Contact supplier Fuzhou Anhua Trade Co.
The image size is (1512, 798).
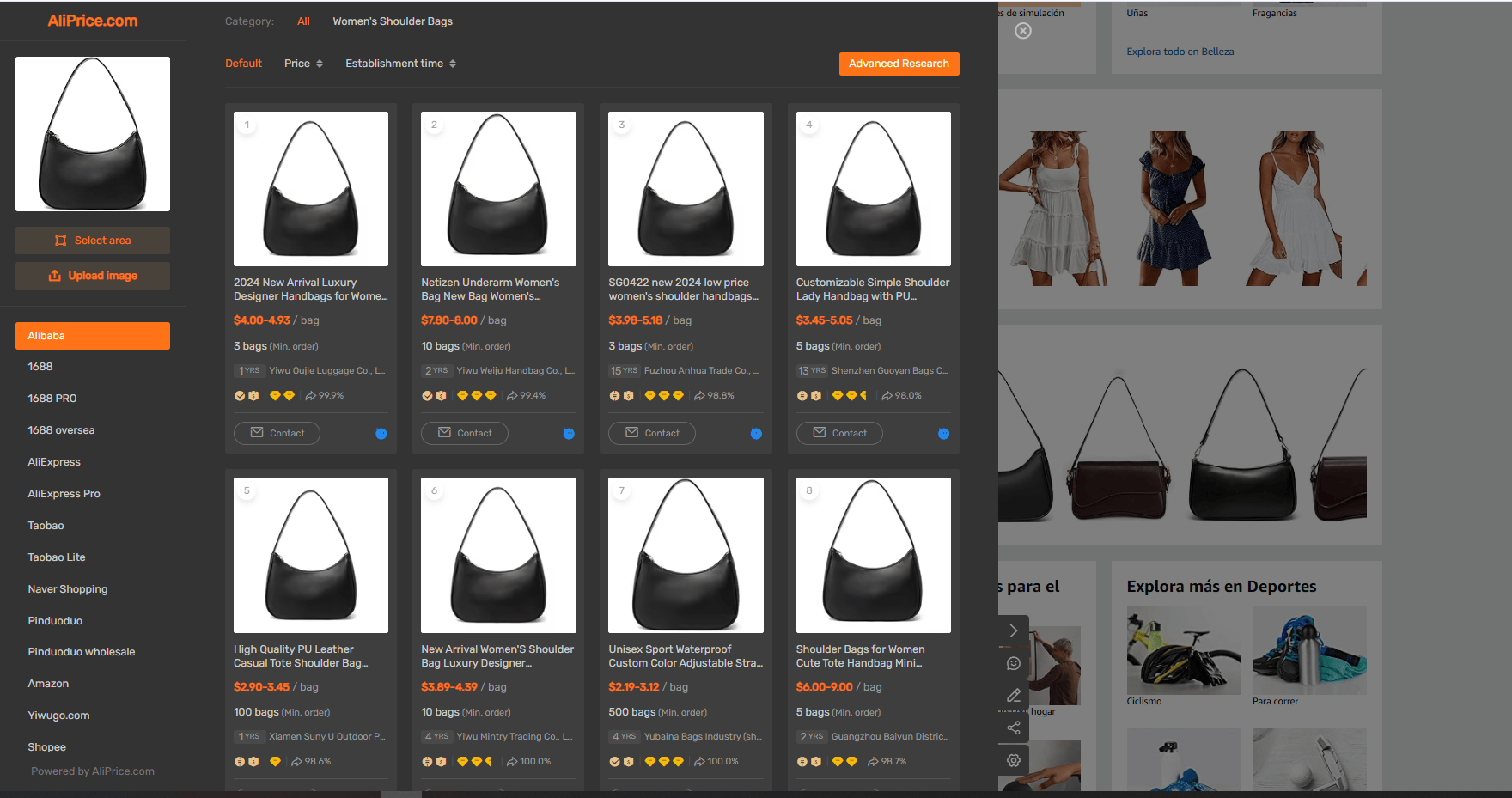click(652, 433)
